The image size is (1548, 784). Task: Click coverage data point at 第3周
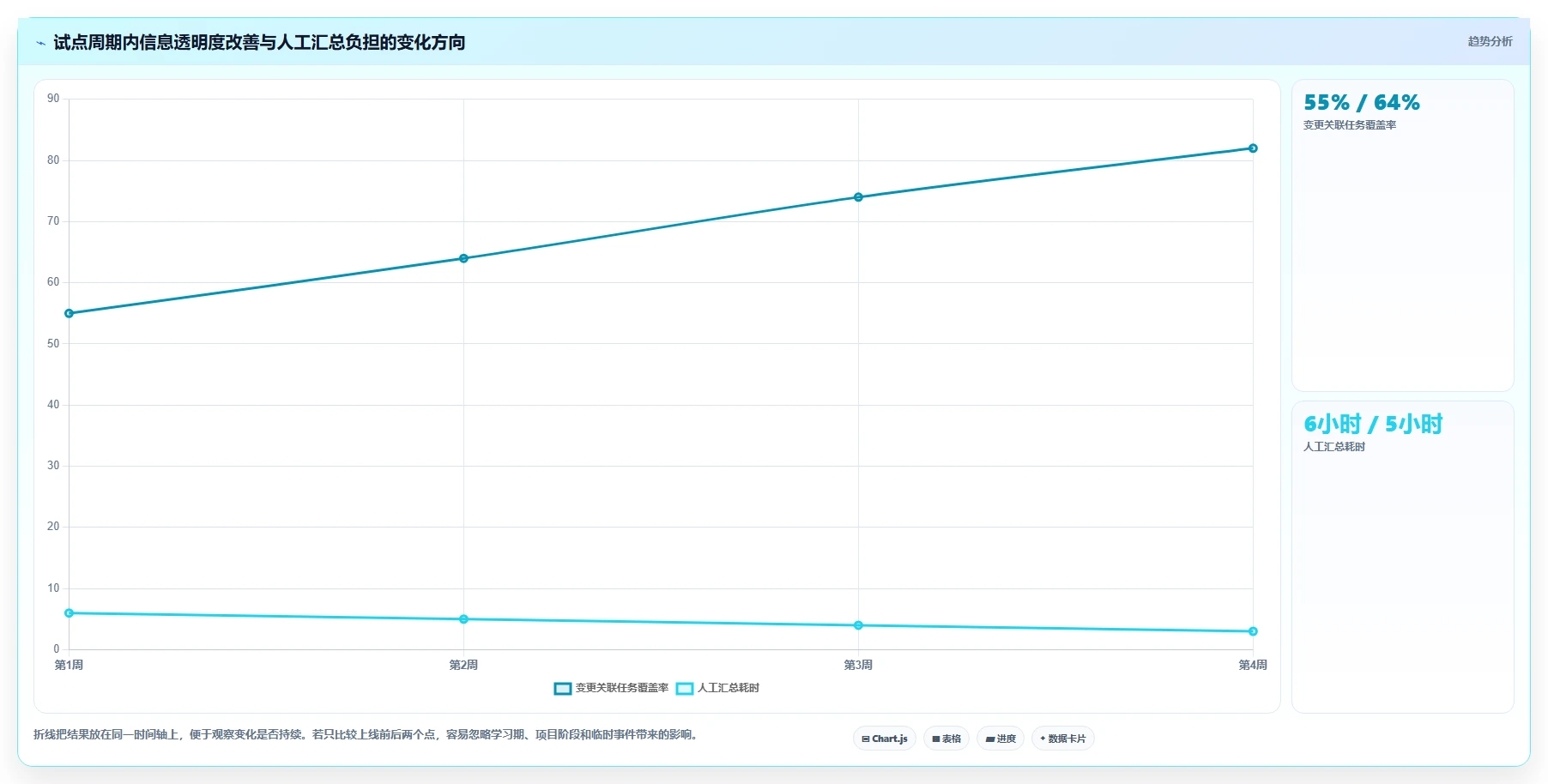coord(858,197)
